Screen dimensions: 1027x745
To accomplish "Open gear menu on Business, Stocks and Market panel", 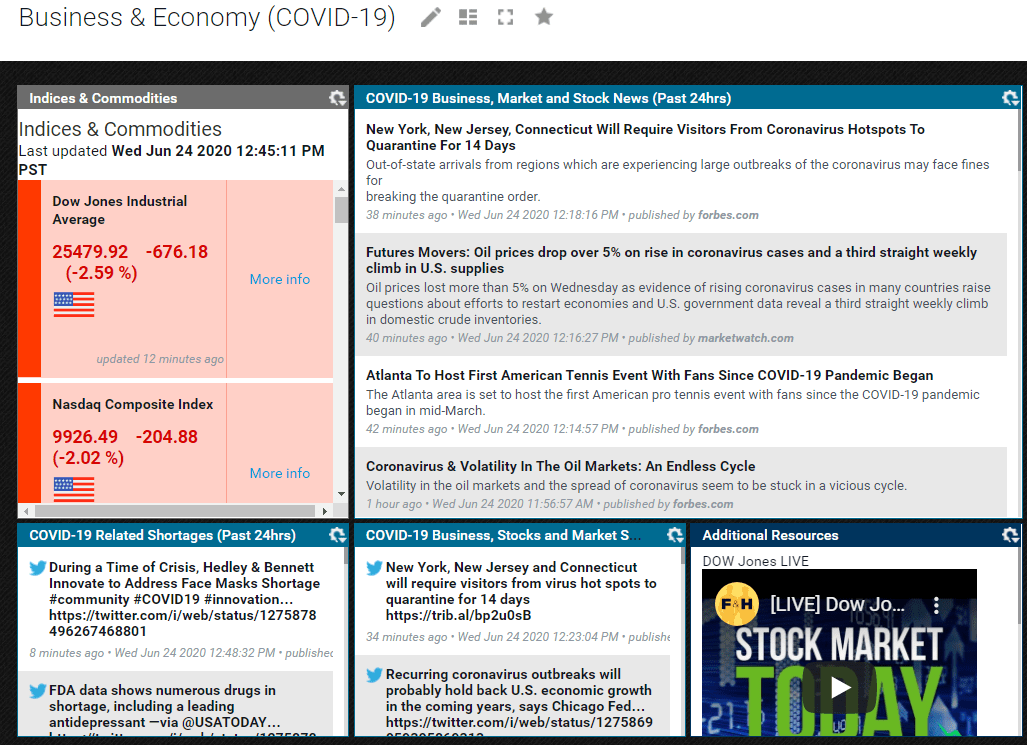I will [673, 535].
